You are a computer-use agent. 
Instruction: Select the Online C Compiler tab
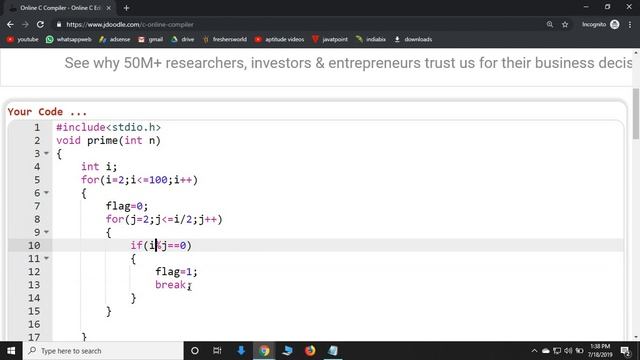pos(60,8)
